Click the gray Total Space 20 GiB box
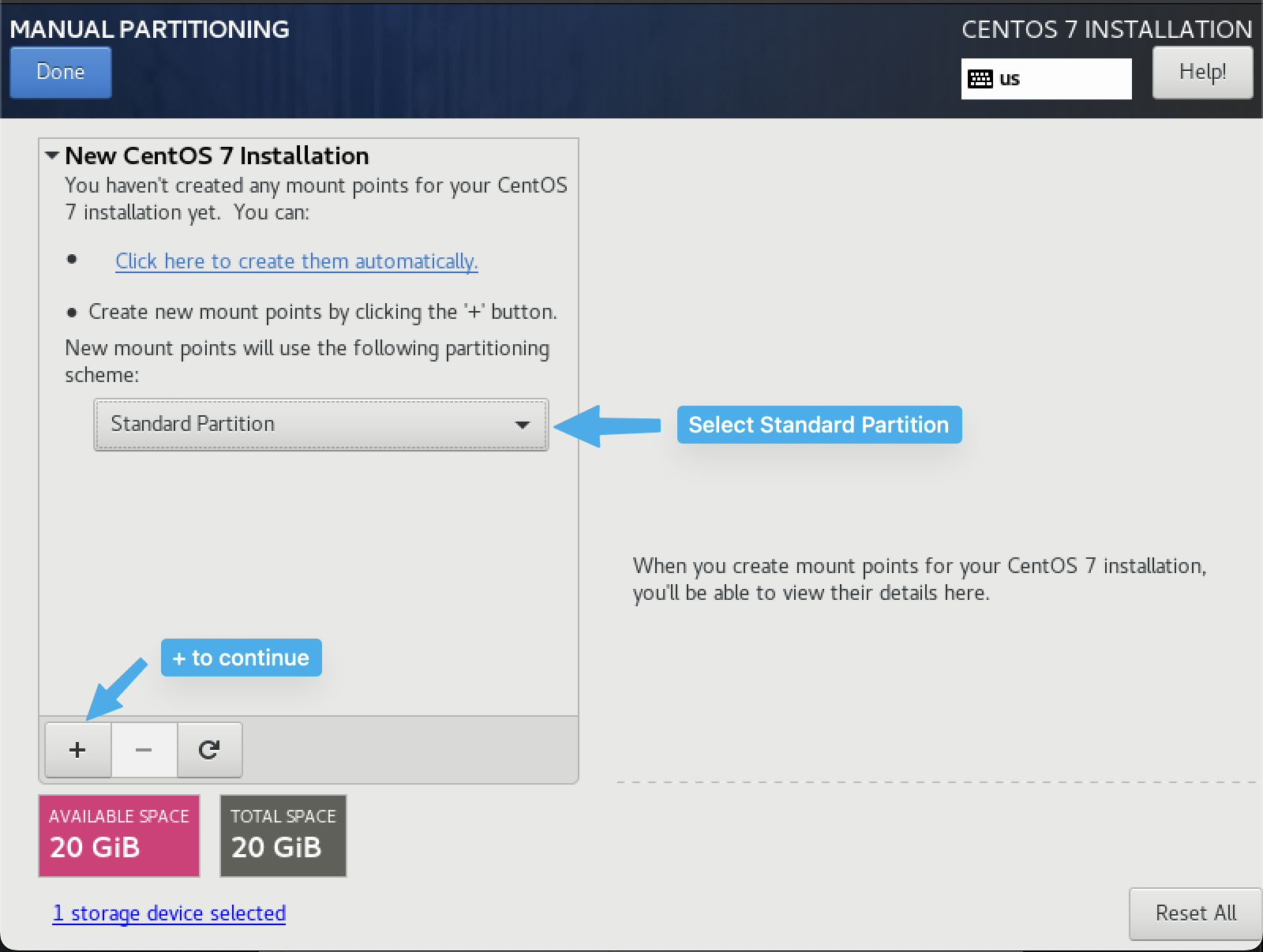Image resolution: width=1263 pixels, height=952 pixels. coord(283,836)
